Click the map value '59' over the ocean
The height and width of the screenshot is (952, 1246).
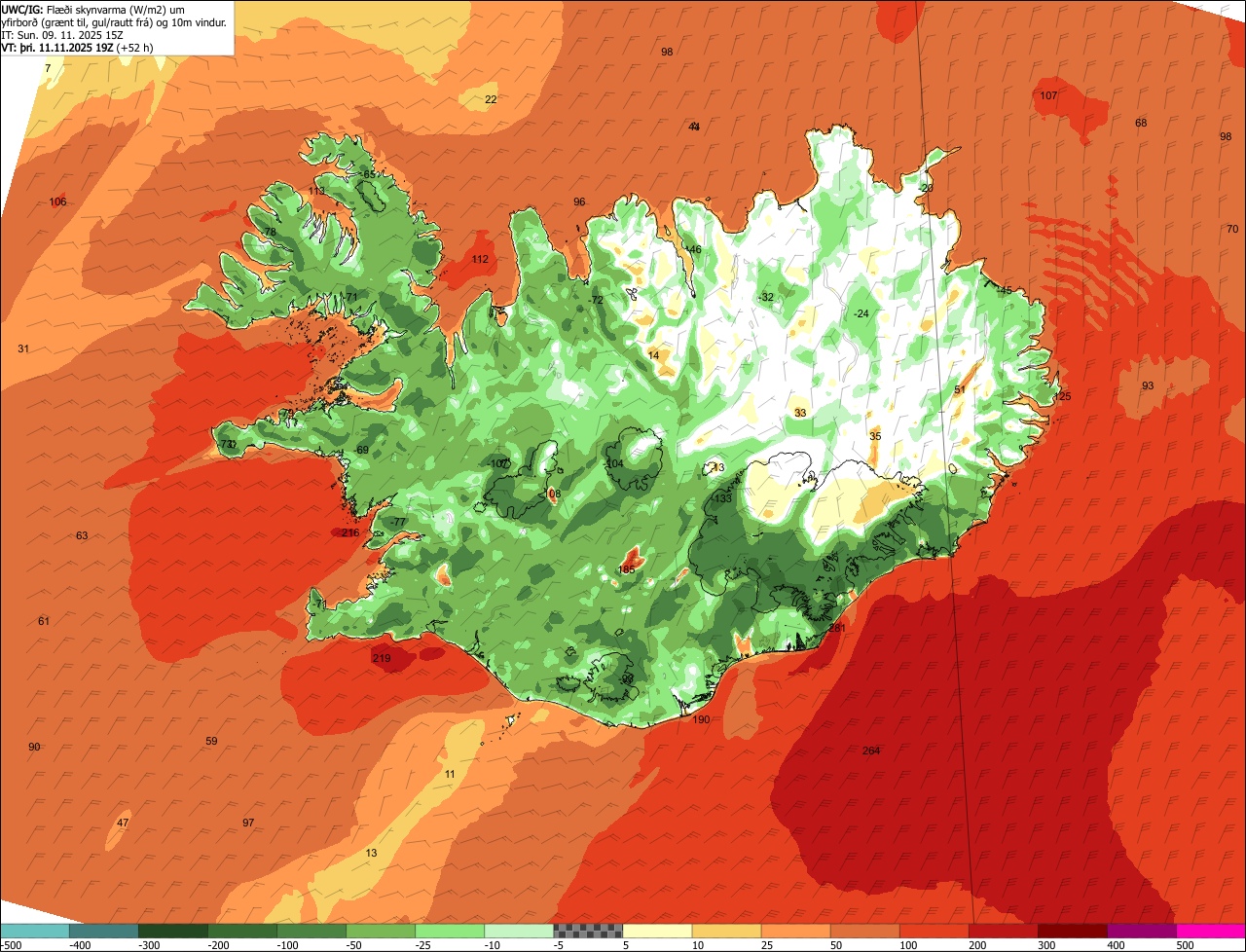211,741
